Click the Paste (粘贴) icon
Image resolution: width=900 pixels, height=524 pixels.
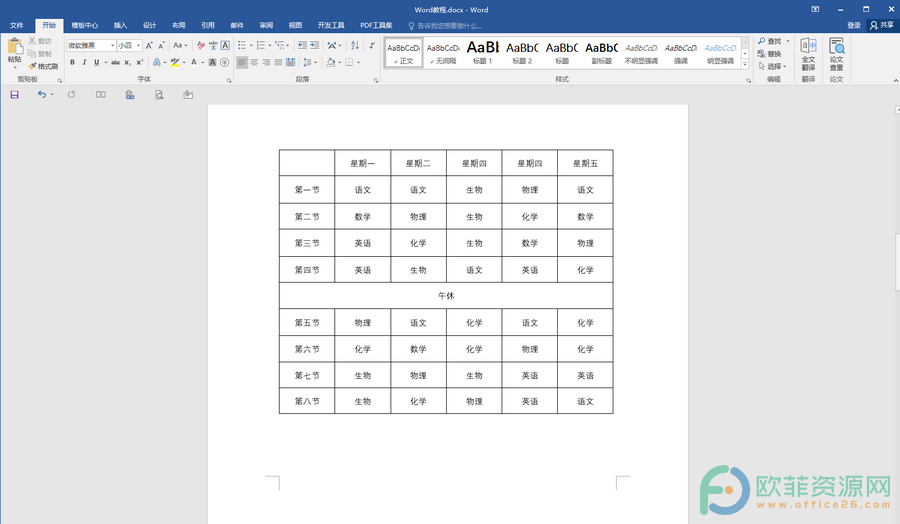[14, 47]
